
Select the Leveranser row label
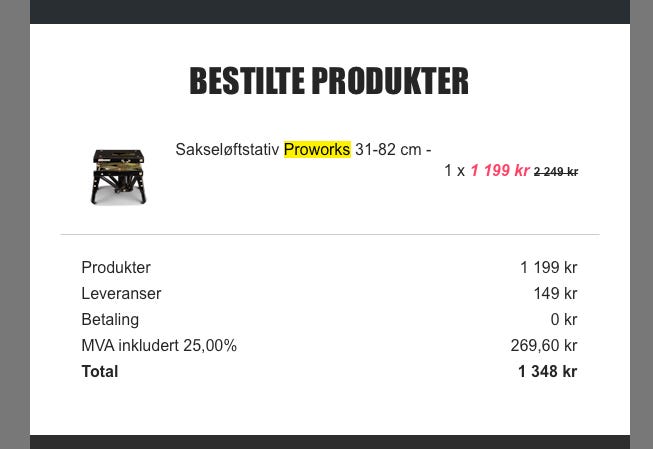coord(121,294)
